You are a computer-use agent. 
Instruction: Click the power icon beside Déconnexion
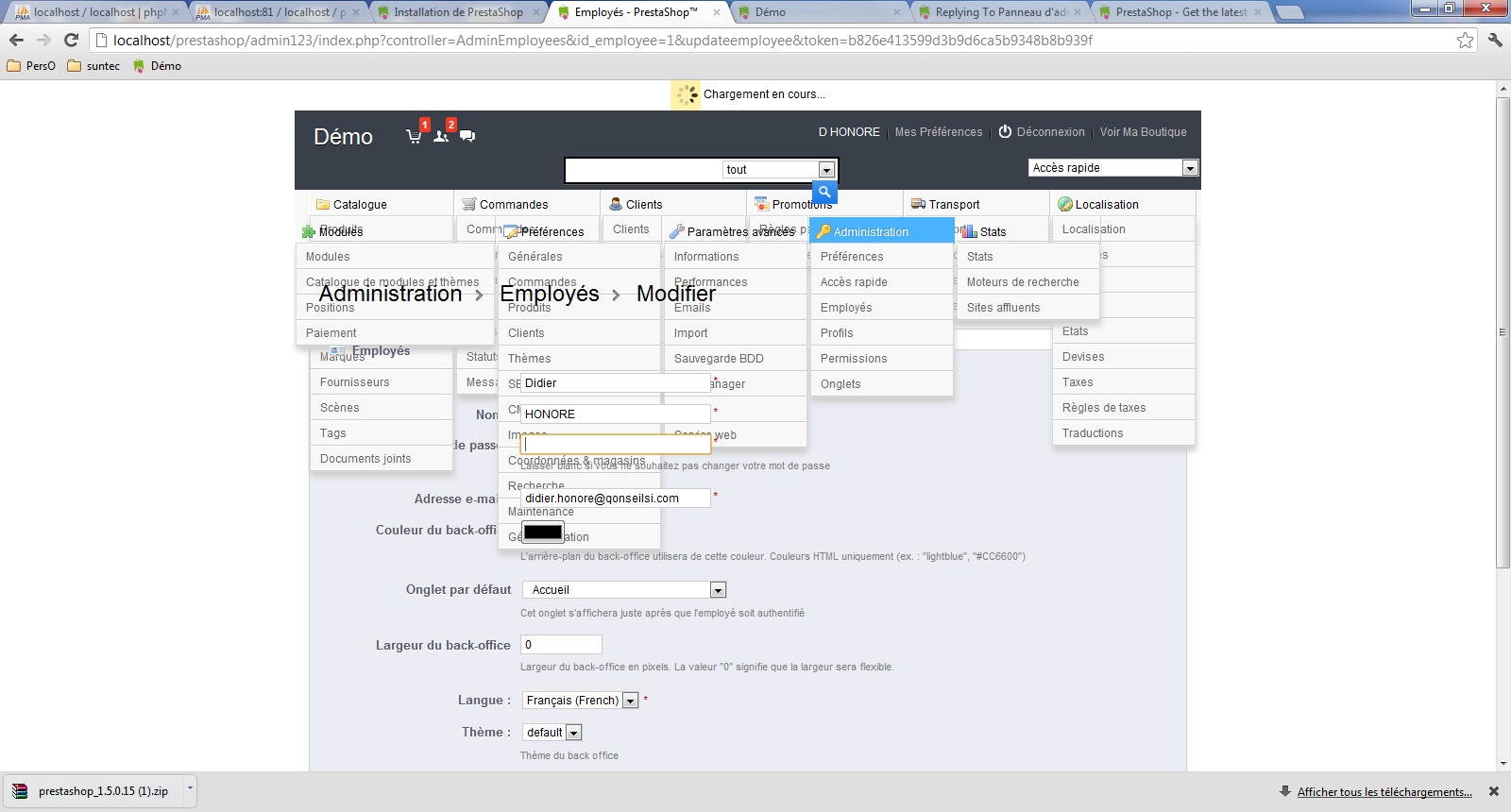(x=1005, y=132)
